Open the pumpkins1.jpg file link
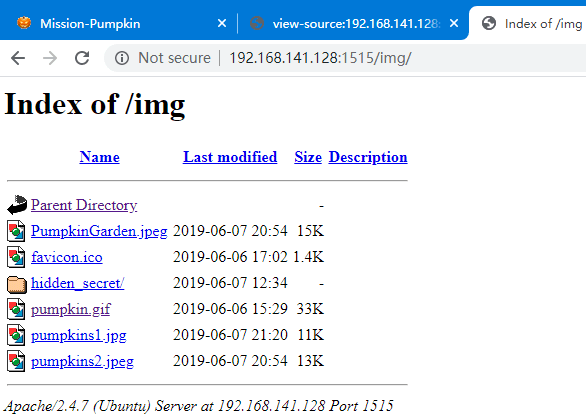The image size is (586, 414). [x=78, y=336]
